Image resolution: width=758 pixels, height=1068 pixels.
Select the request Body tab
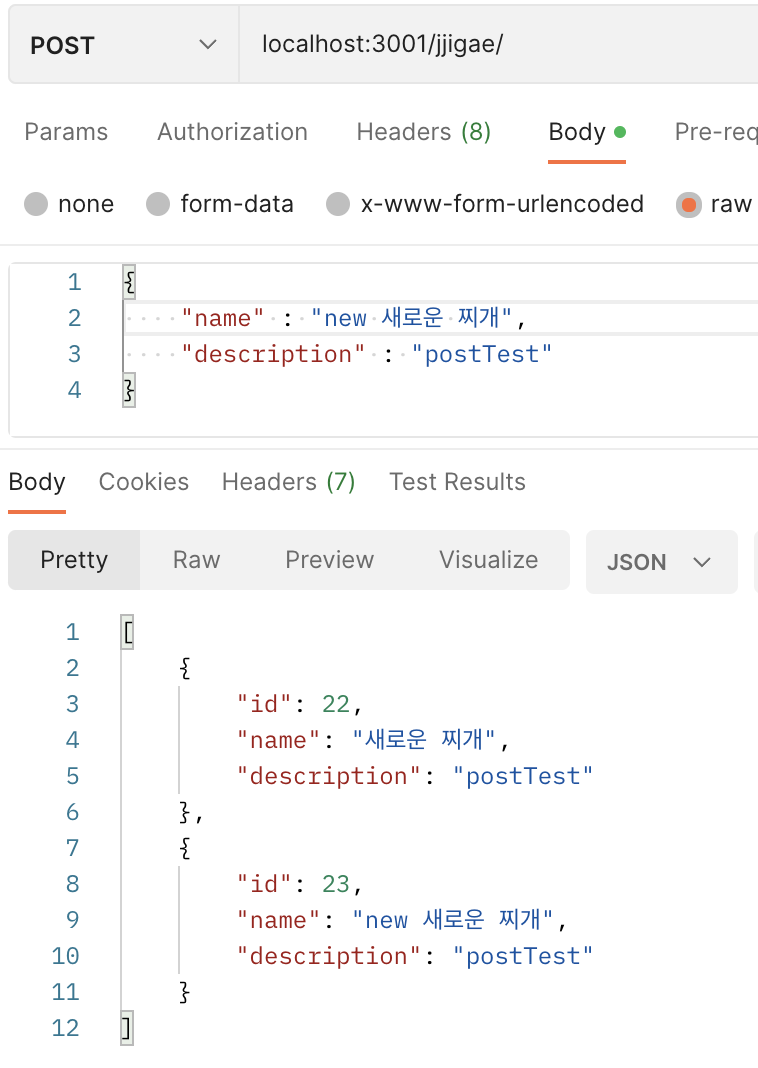tap(586, 131)
